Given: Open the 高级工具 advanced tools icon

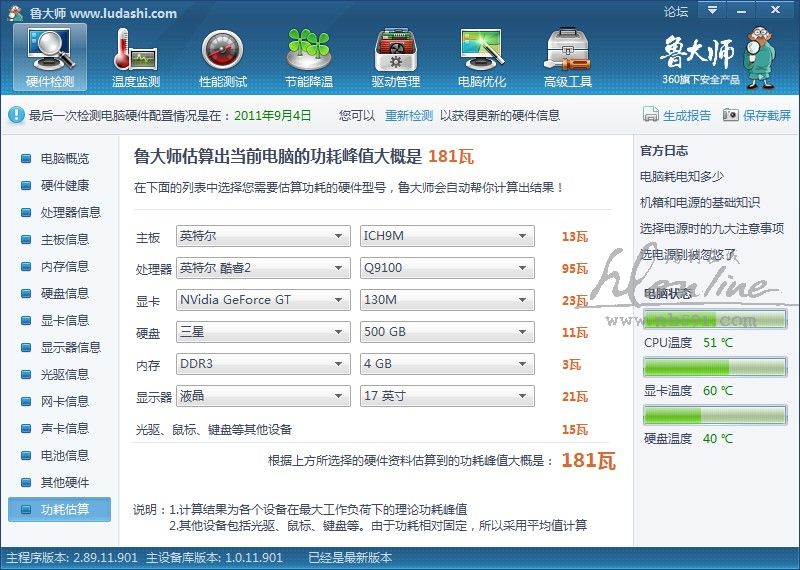Looking at the screenshot, I should tap(568, 50).
